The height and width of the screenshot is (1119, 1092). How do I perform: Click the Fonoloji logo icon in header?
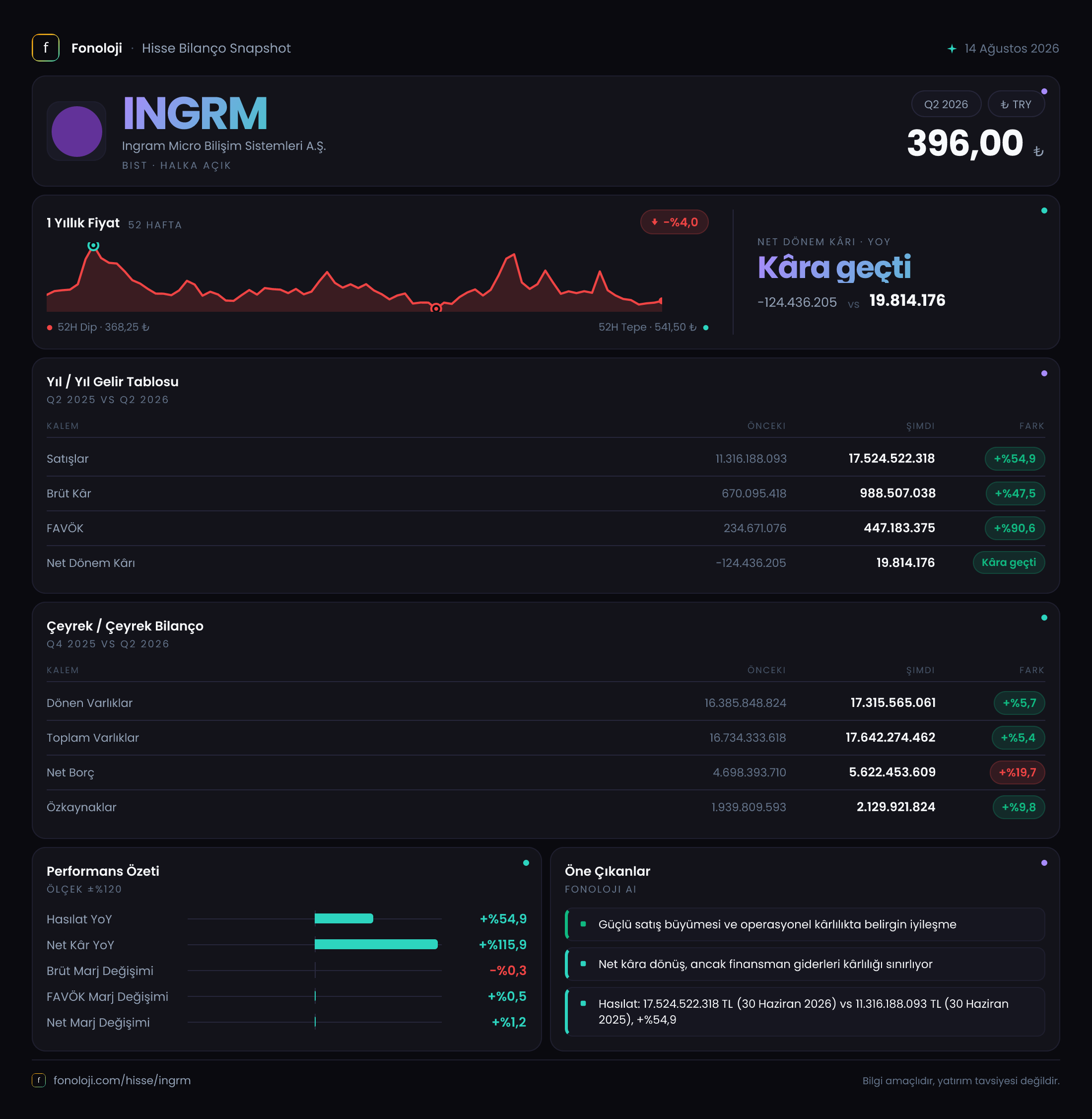click(x=45, y=48)
